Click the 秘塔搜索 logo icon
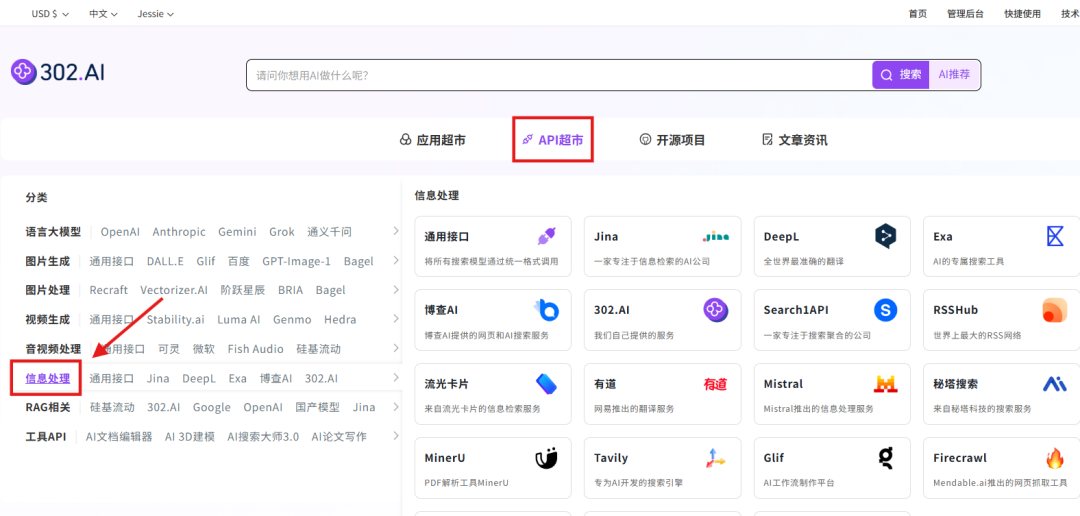 [x=1055, y=383]
